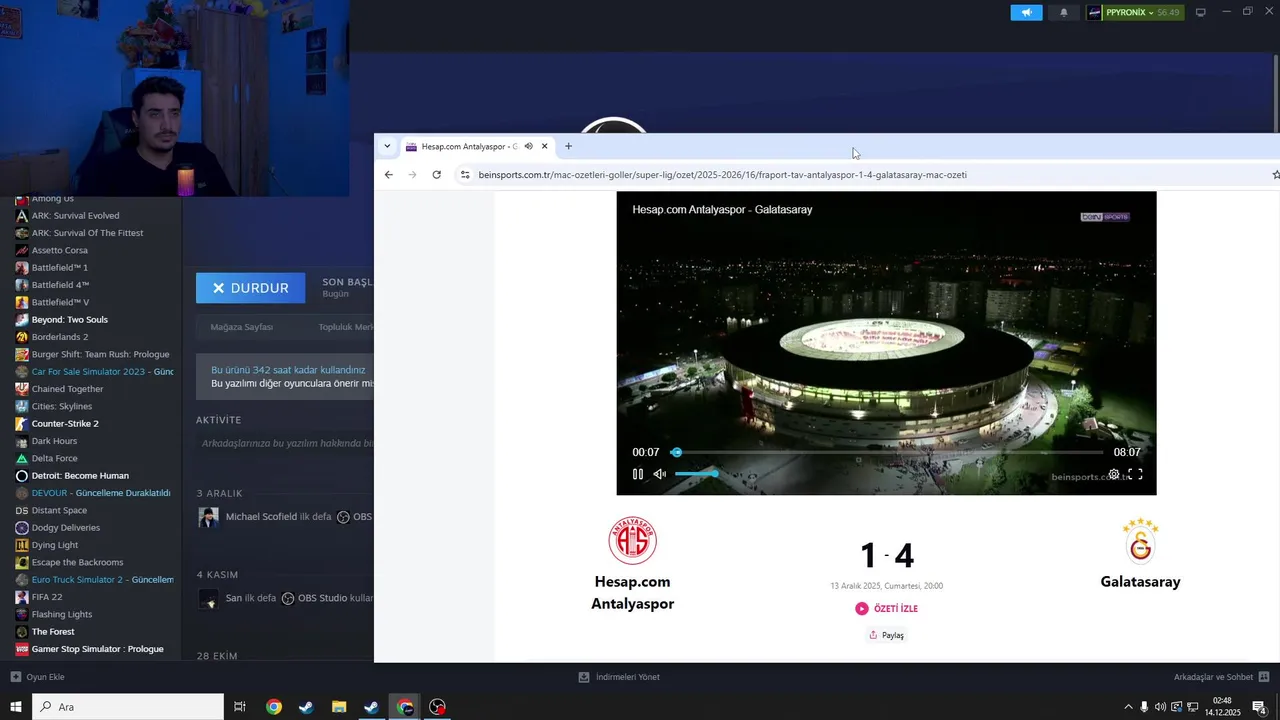Enter fullscreen on the video player

[x=1135, y=474]
